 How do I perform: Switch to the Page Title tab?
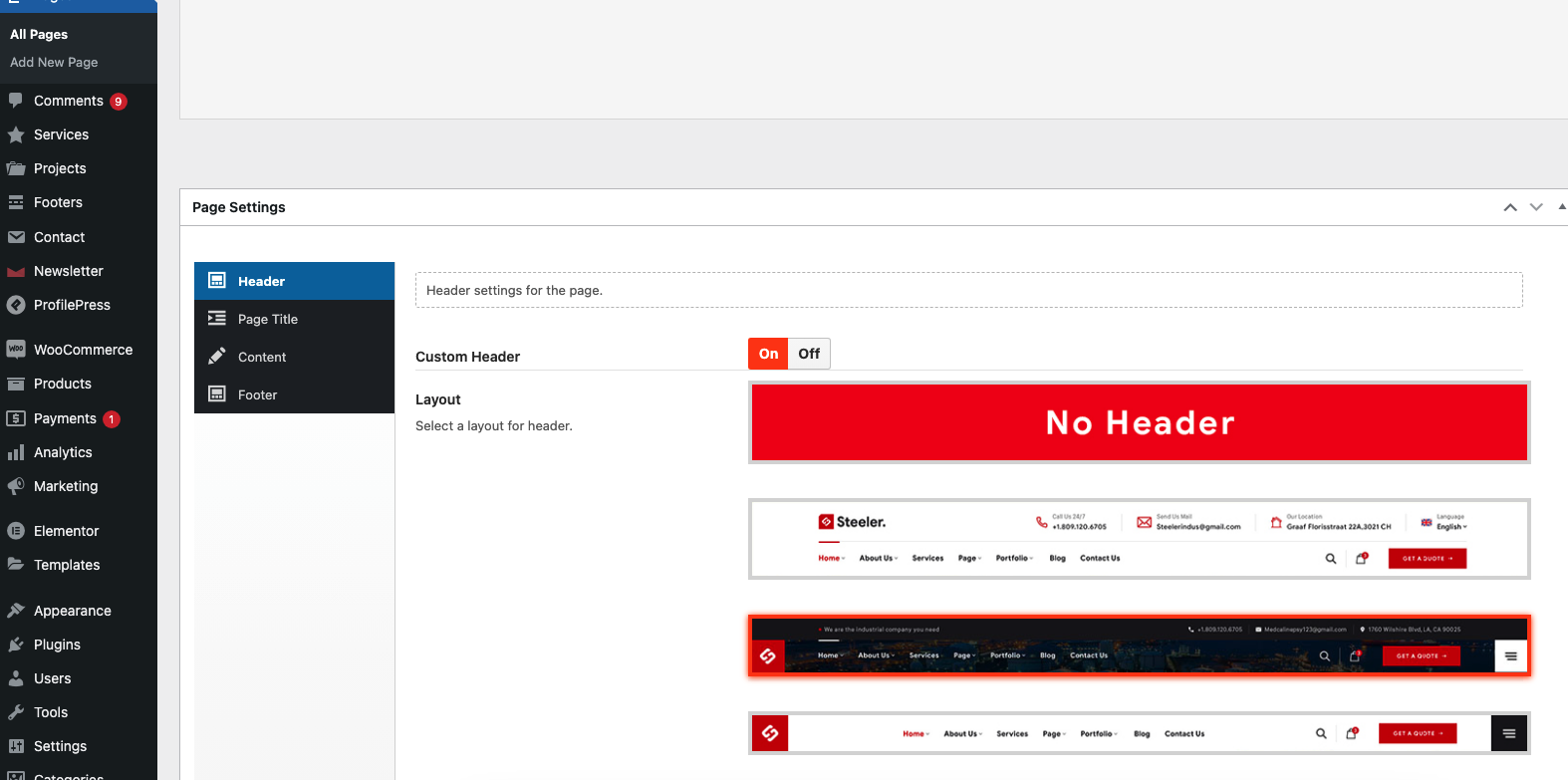294,319
